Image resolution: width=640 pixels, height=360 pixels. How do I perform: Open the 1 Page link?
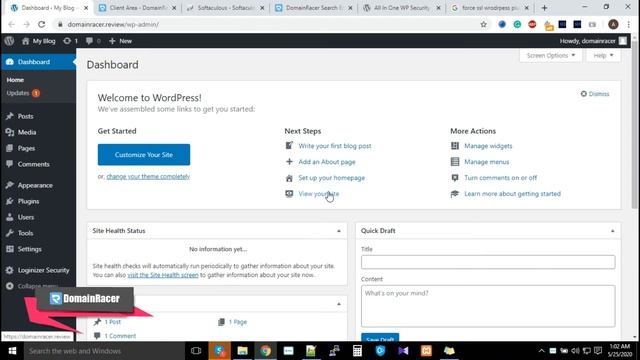(238, 322)
